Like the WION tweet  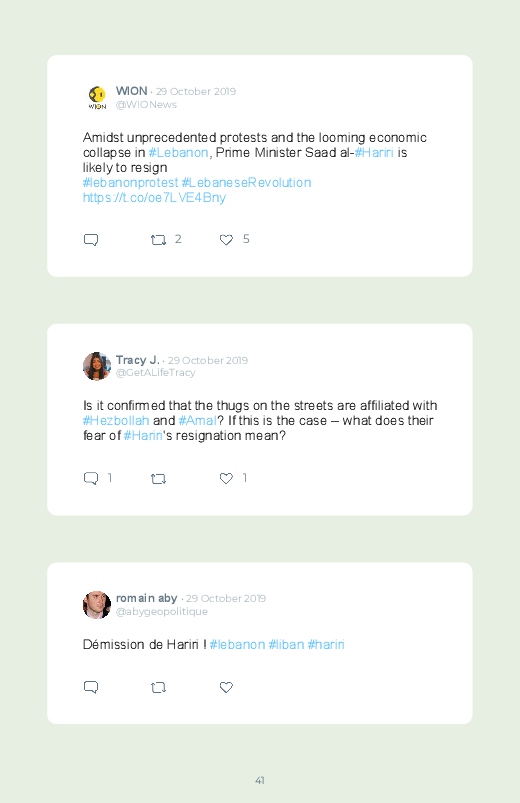pos(226,240)
